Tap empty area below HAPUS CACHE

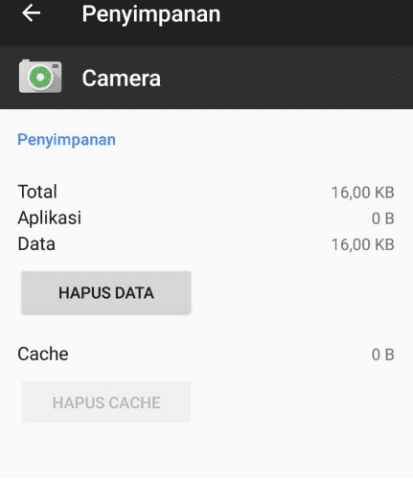[206, 450]
